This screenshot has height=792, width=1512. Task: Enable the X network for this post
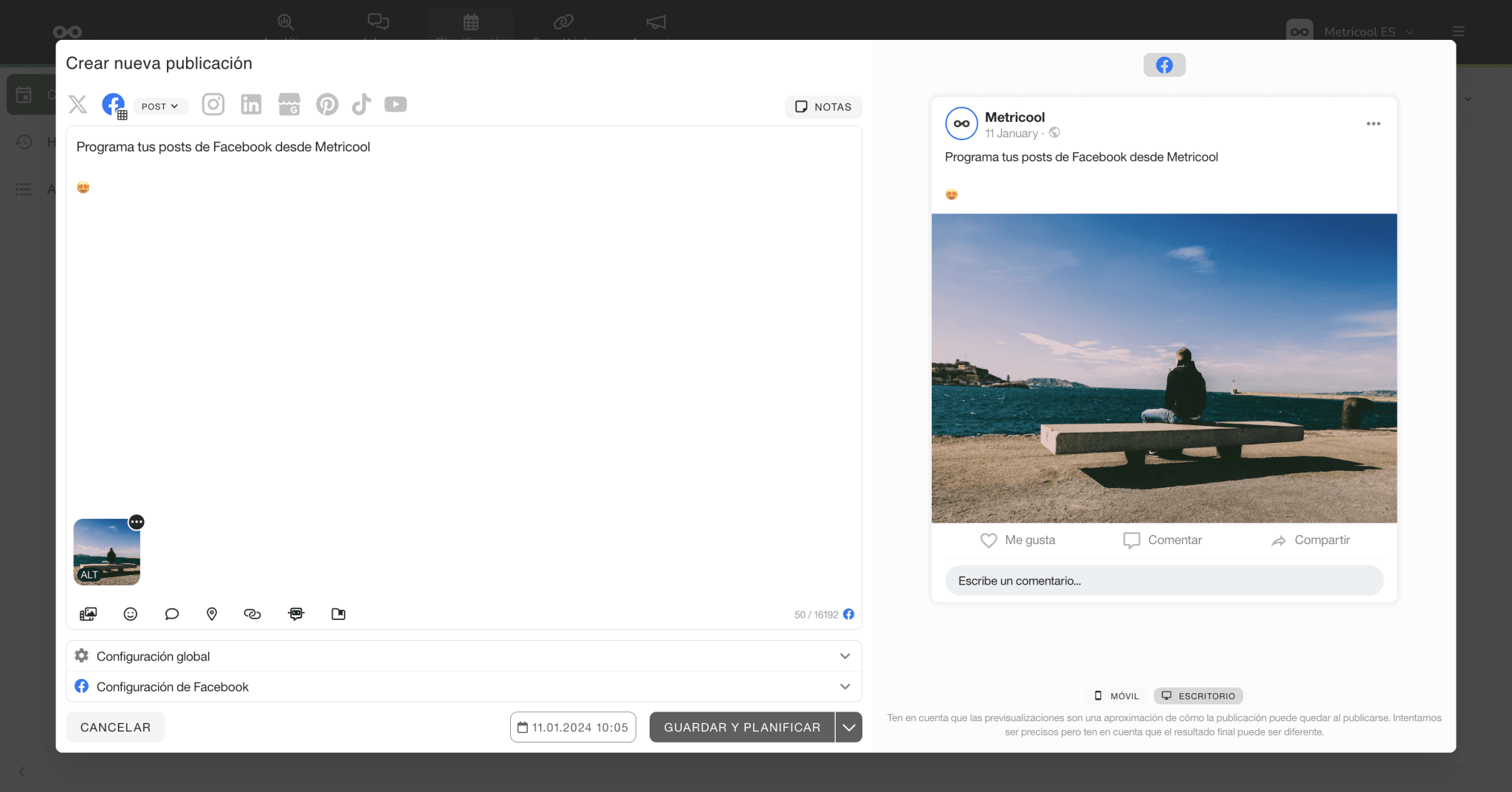78,104
